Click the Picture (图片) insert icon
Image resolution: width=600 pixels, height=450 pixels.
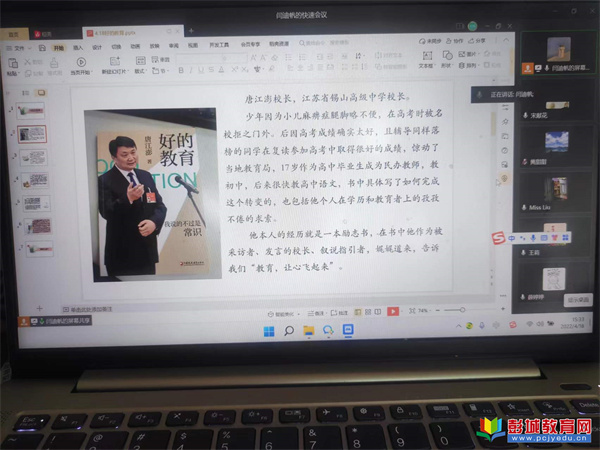coord(462,54)
